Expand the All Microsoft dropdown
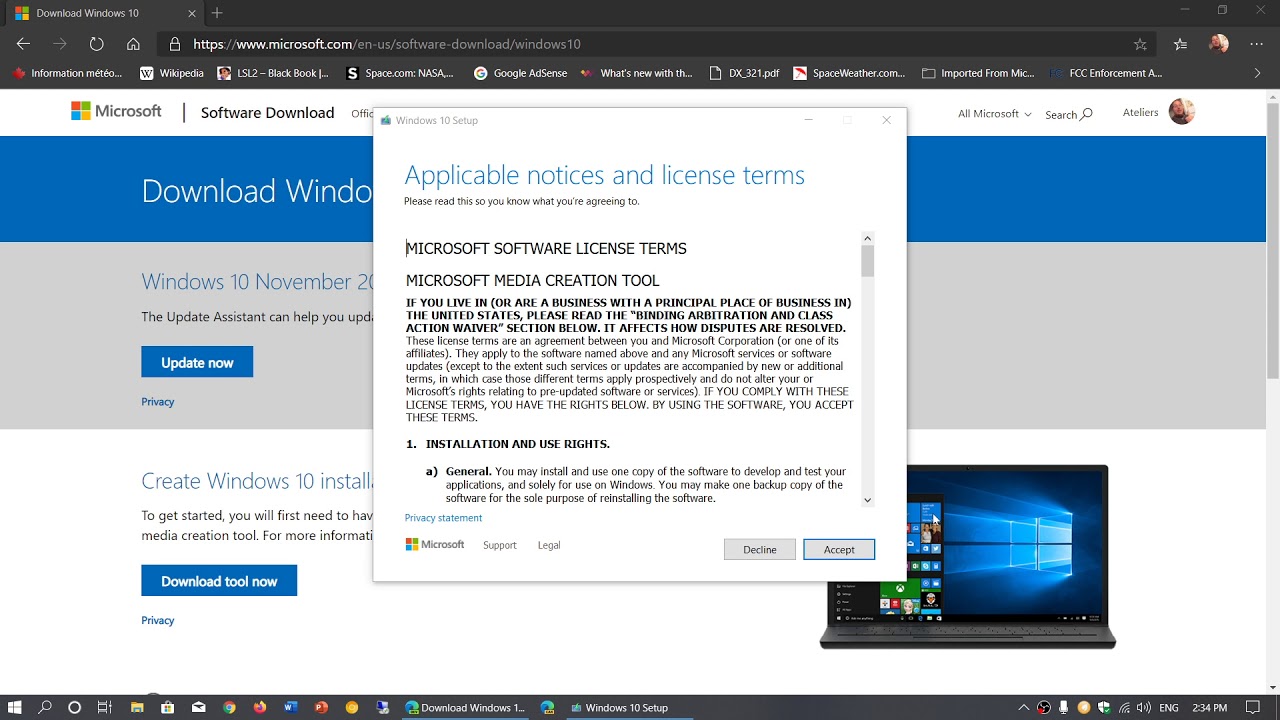 pyautogui.click(x=994, y=114)
